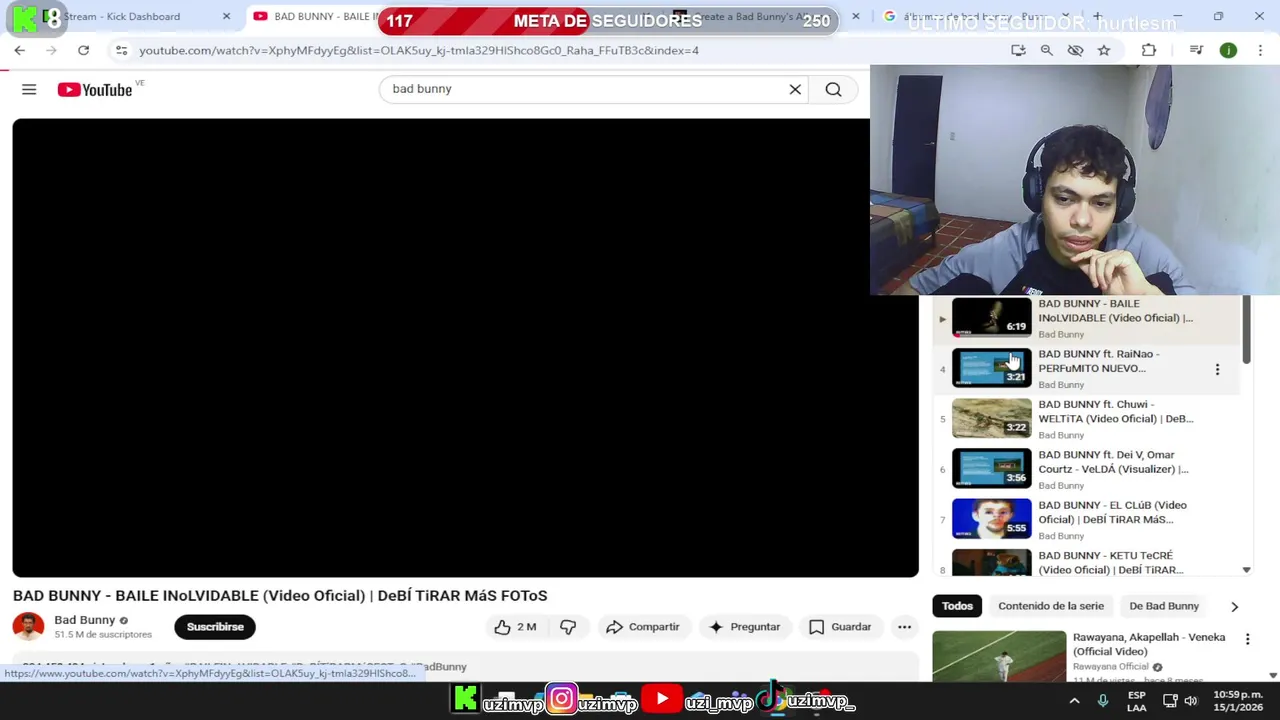Play EL CLúB (Video Oficial) in the playlist
The height and width of the screenshot is (720, 1280).
pyautogui.click(x=1112, y=513)
